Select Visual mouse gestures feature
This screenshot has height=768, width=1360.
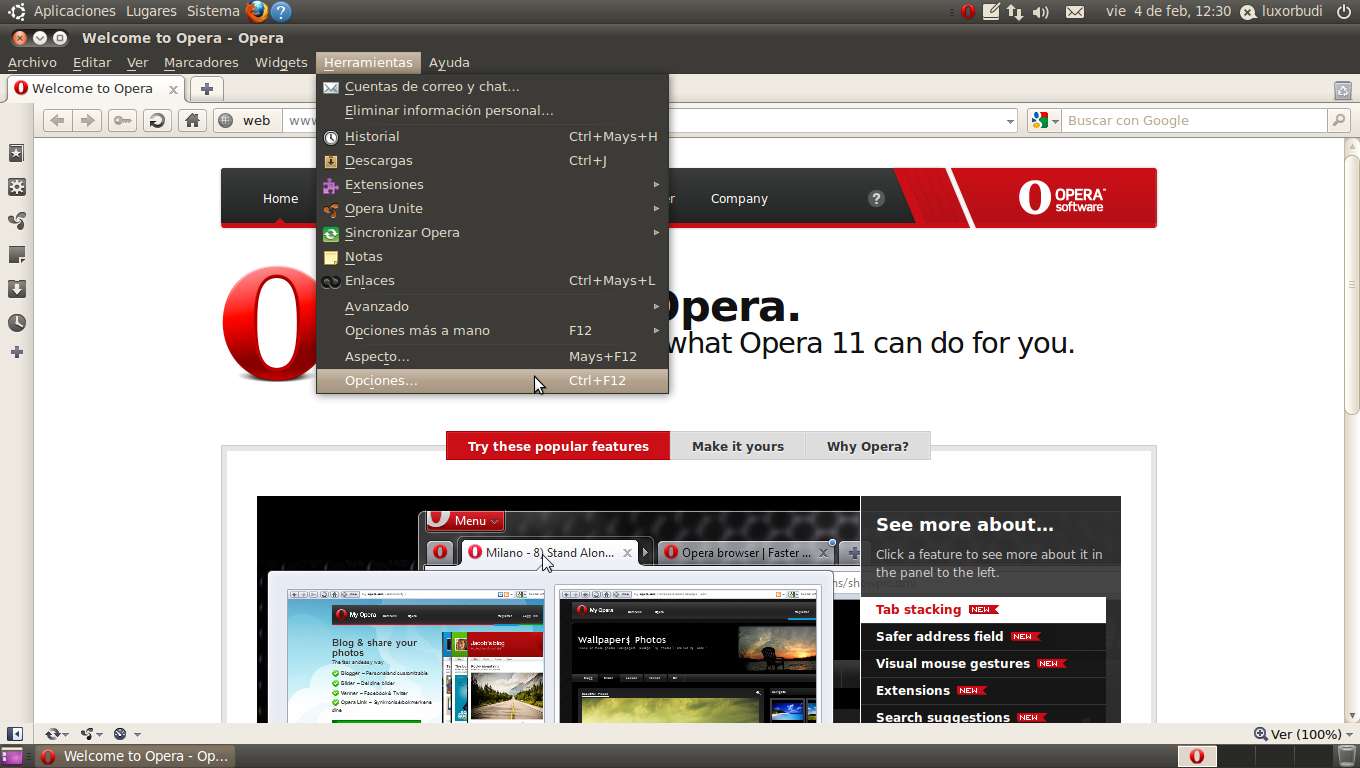click(983, 663)
